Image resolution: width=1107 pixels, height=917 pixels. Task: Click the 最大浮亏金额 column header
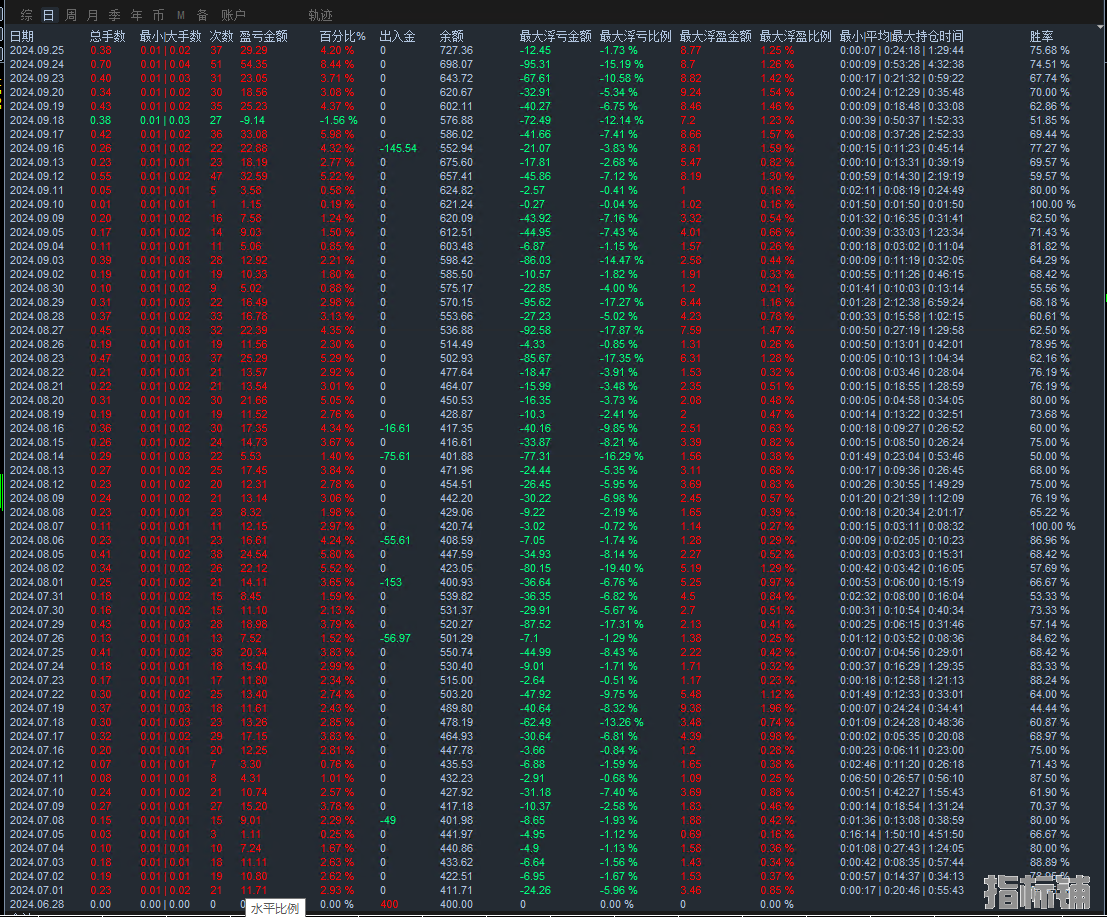555,36
